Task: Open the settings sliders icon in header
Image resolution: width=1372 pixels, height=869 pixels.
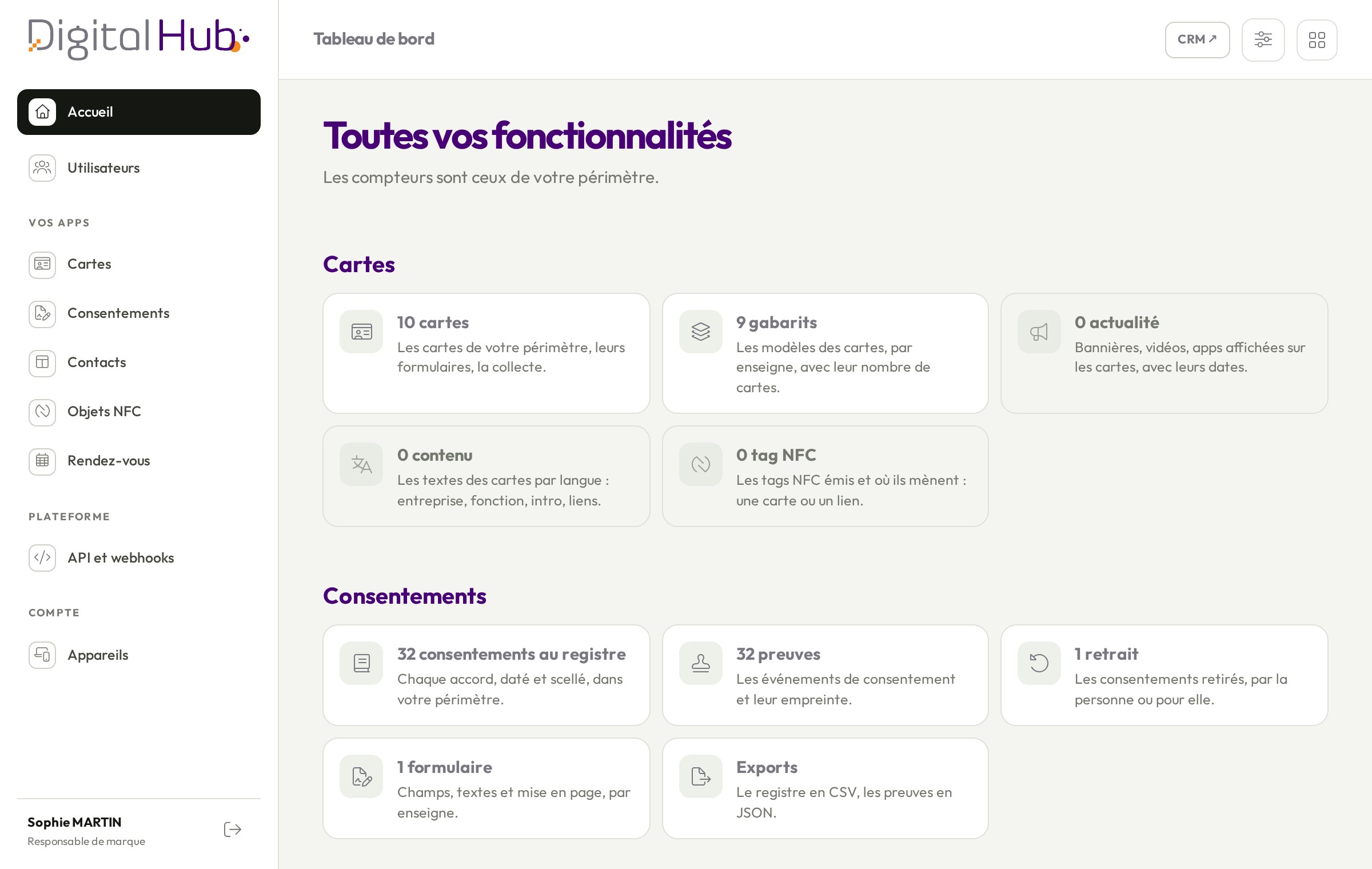Action: tap(1263, 39)
